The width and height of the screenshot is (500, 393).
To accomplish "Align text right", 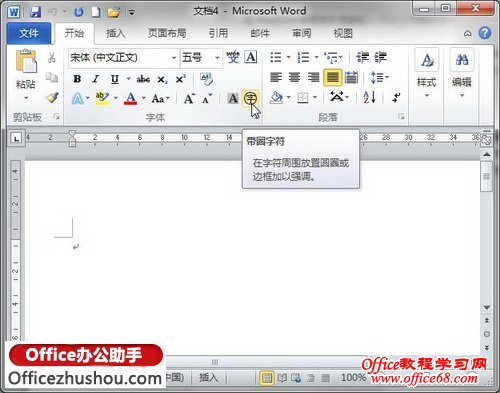I will pos(313,77).
